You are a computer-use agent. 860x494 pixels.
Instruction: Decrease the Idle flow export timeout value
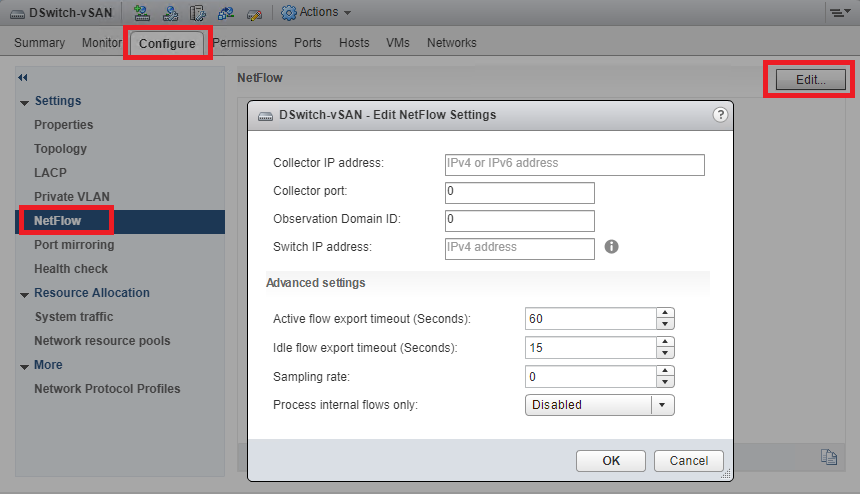[664, 352]
